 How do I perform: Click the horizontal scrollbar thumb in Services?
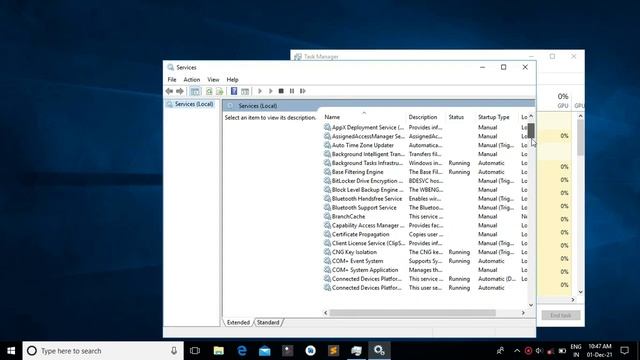point(413,313)
